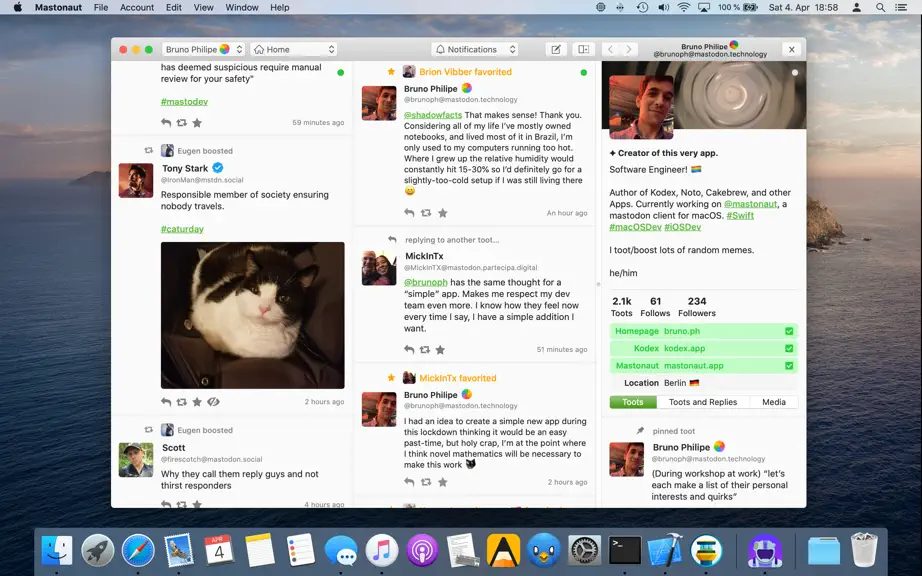Reply to the #mastodev toot
The height and width of the screenshot is (576, 922).
[166, 123]
